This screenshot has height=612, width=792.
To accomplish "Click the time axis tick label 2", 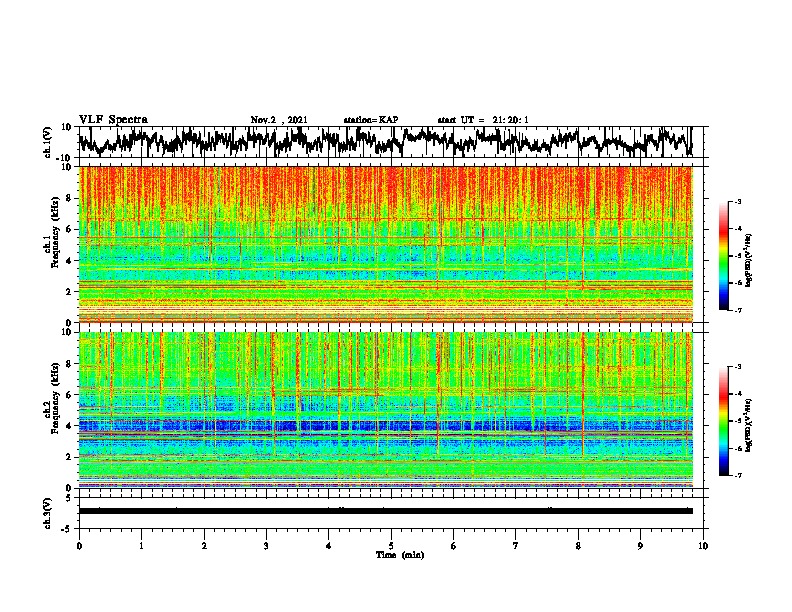I will (204, 546).
